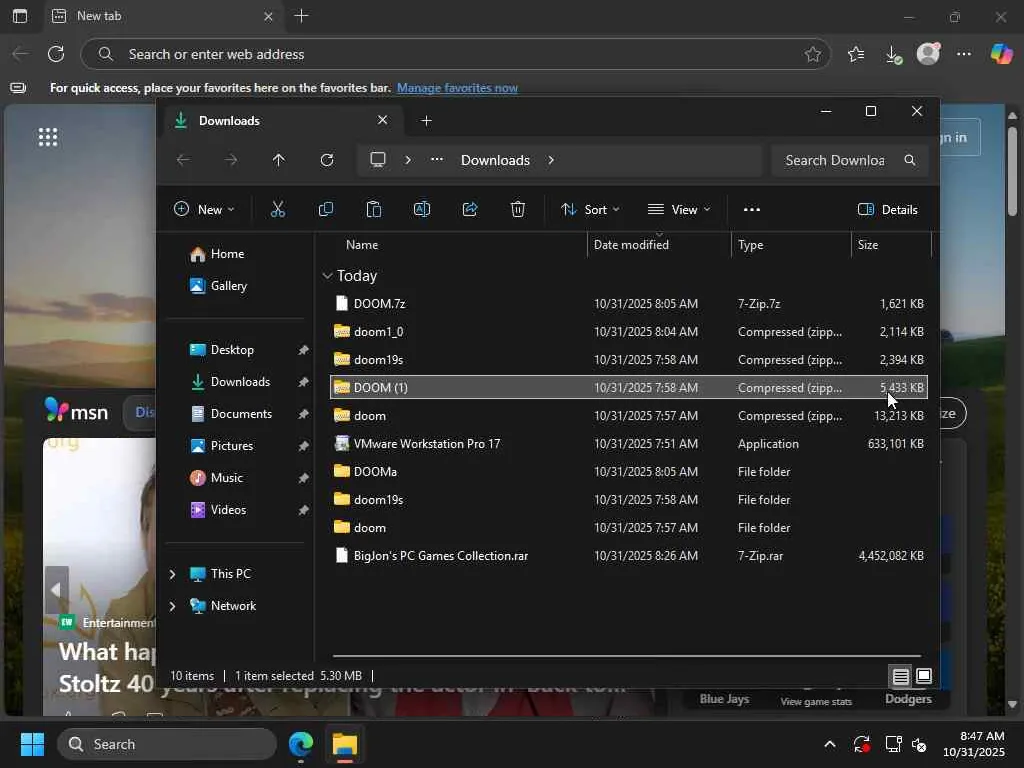This screenshot has height=768, width=1024.
Task: Click the Explorer forward navigation arrow
Action: [231, 160]
